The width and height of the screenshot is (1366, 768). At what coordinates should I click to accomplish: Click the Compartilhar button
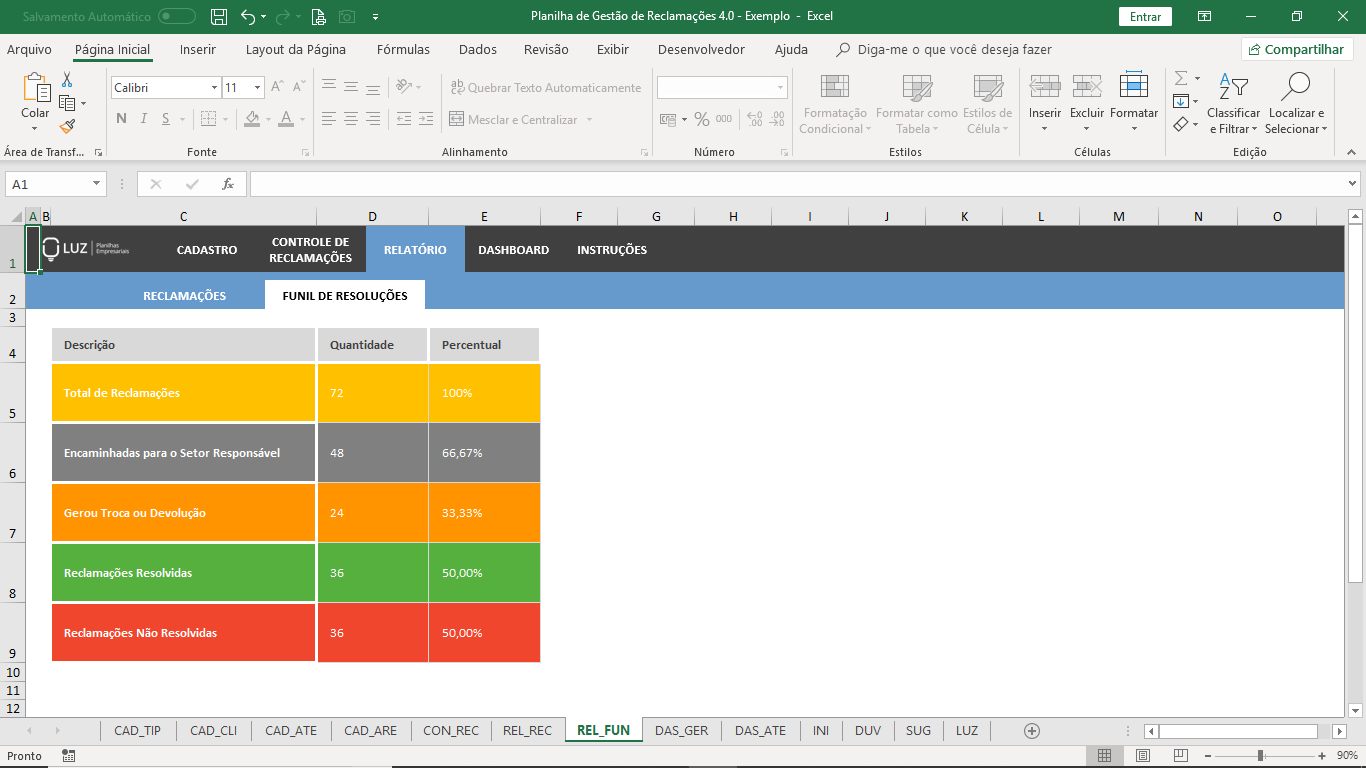pyautogui.click(x=1297, y=49)
